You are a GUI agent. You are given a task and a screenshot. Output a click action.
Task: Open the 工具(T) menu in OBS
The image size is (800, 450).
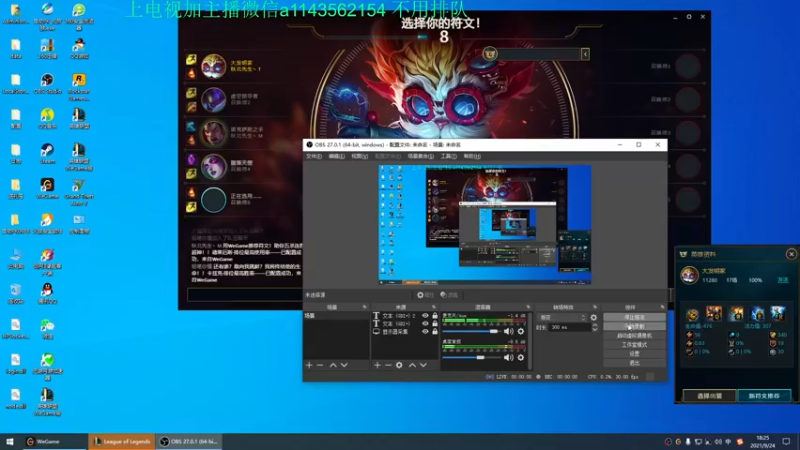pos(448,156)
